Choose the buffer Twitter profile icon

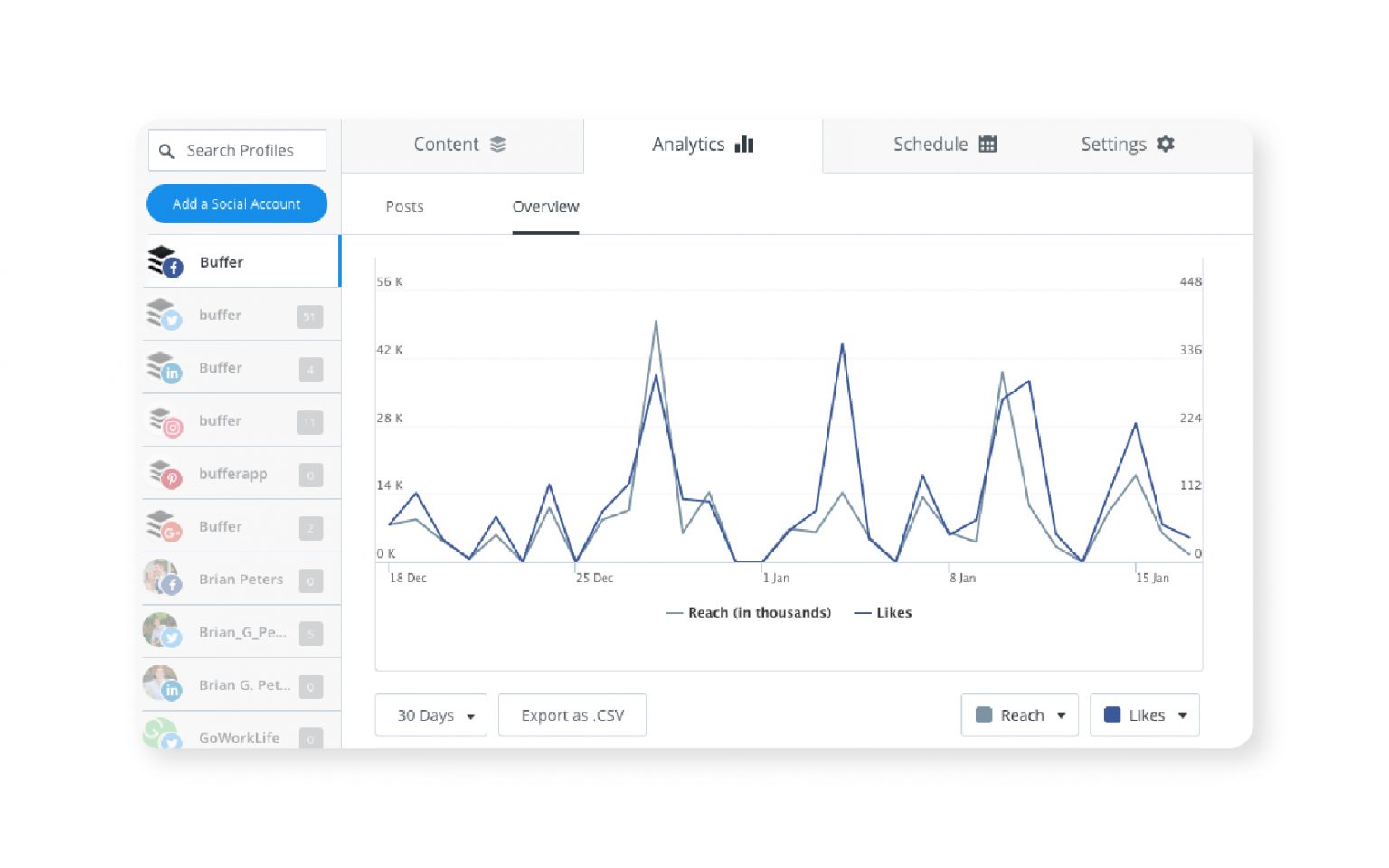tap(165, 315)
